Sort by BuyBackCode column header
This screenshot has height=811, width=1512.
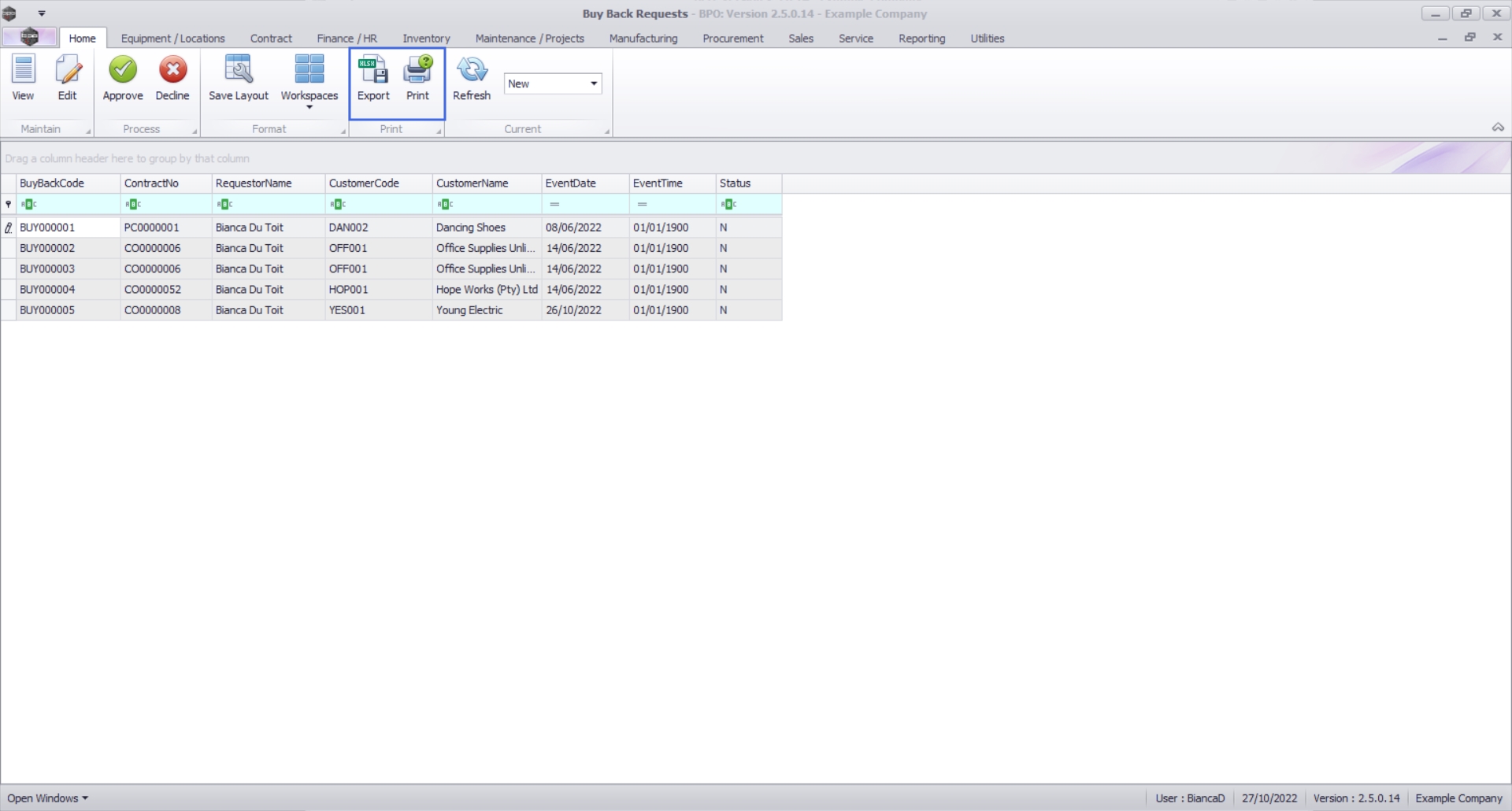(69, 183)
